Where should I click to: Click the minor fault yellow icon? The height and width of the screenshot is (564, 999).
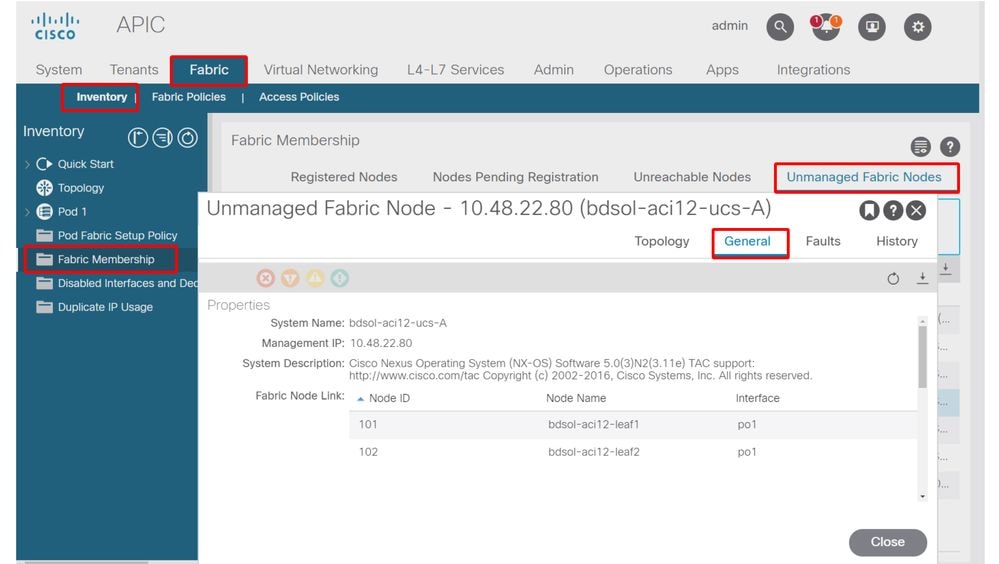(x=315, y=278)
